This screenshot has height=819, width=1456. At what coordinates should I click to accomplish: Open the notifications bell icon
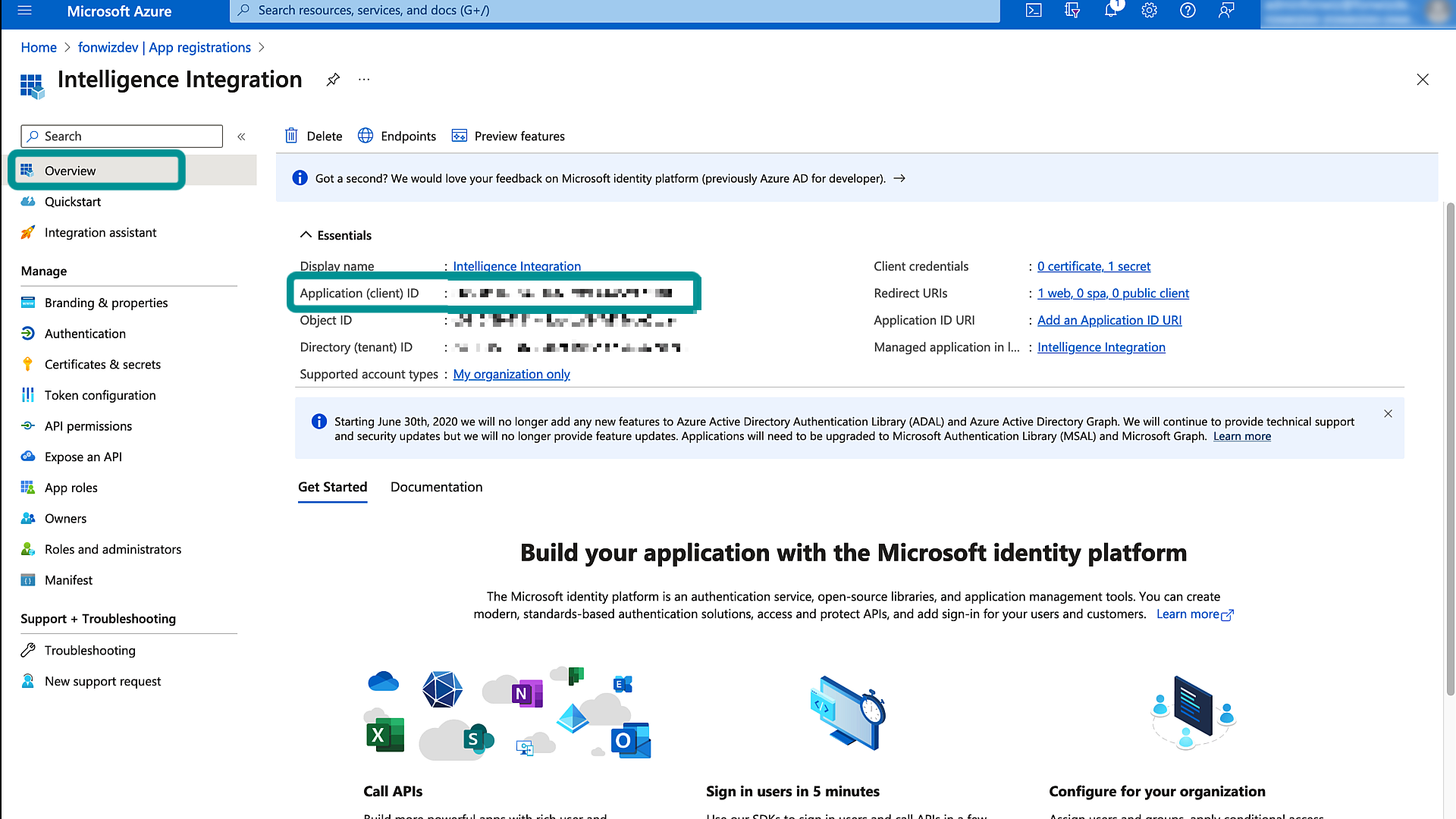pyautogui.click(x=1111, y=11)
